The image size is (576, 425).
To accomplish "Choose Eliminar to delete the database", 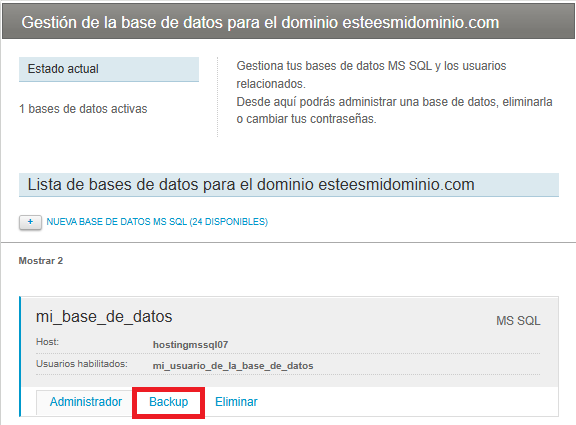I will [x=236, y=402].
